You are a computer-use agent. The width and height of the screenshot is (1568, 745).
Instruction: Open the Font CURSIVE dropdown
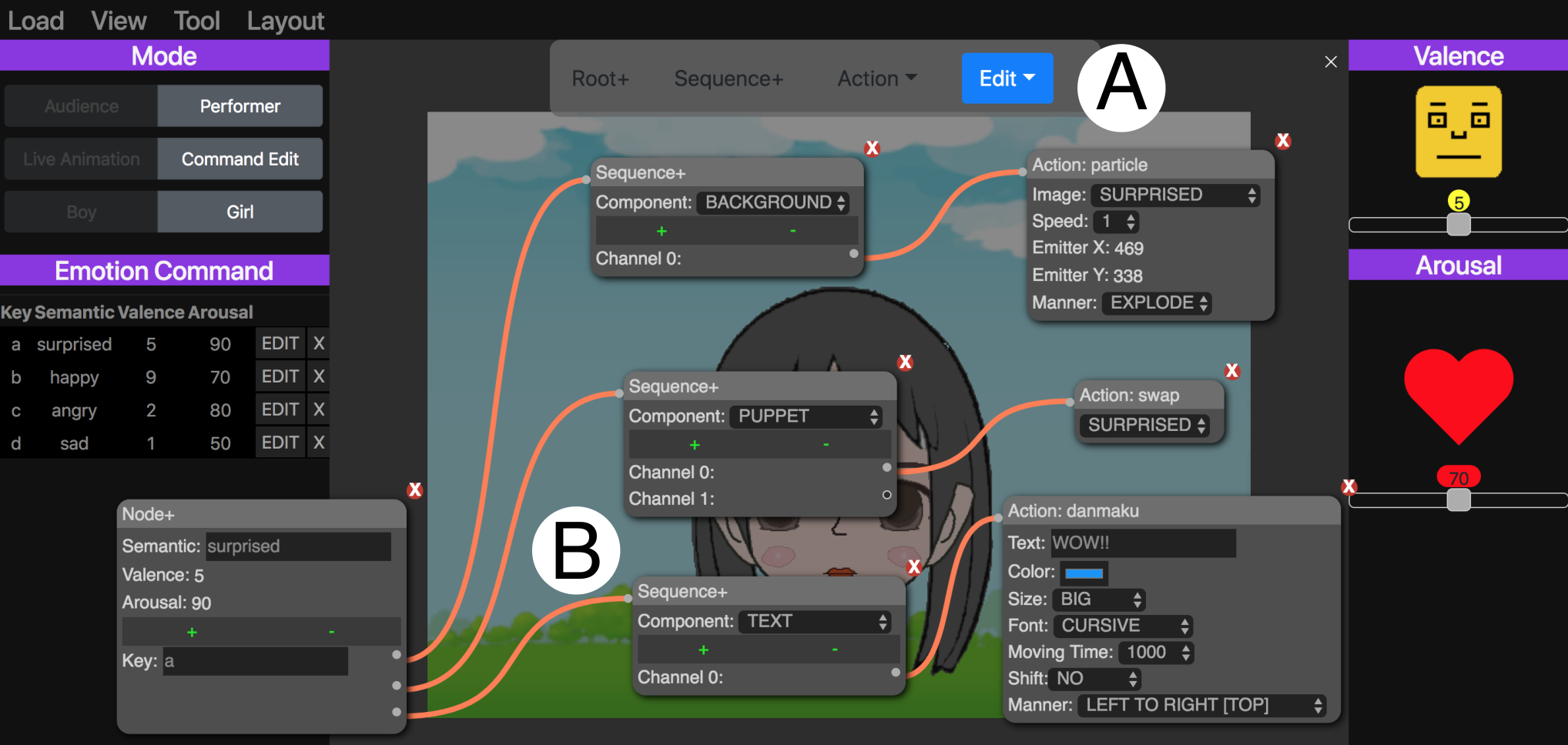point(1124,626)
